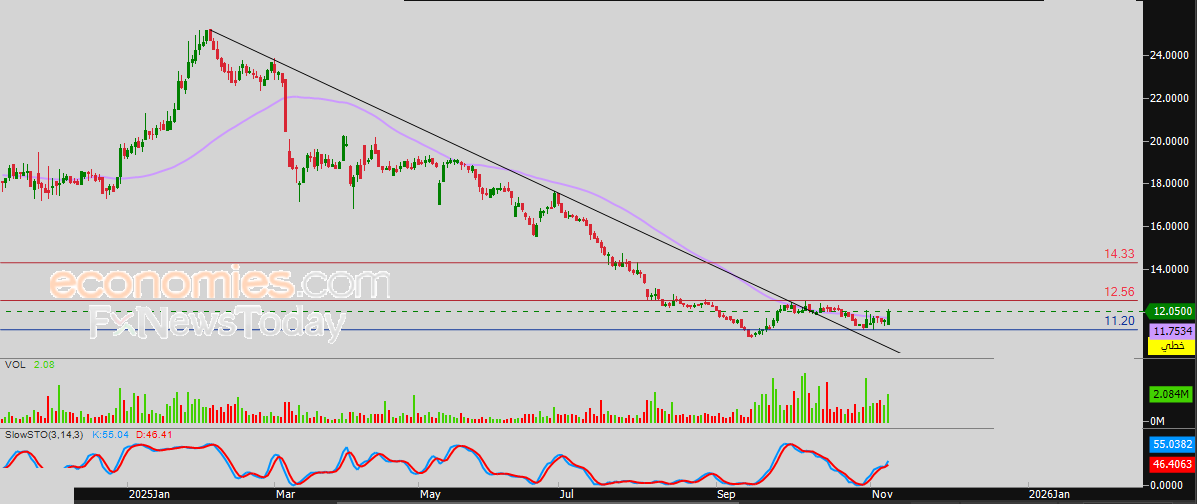Click the 2025Jan date axis label
1197x504 pixels.
point(149,496)
